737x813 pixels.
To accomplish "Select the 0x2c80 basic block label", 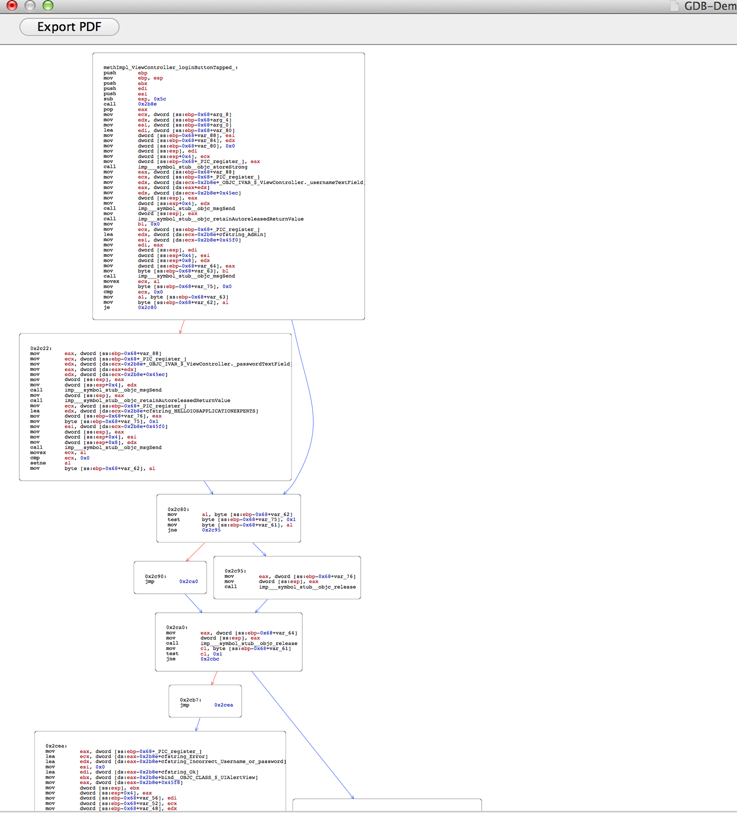I will [x=179, y=509].
